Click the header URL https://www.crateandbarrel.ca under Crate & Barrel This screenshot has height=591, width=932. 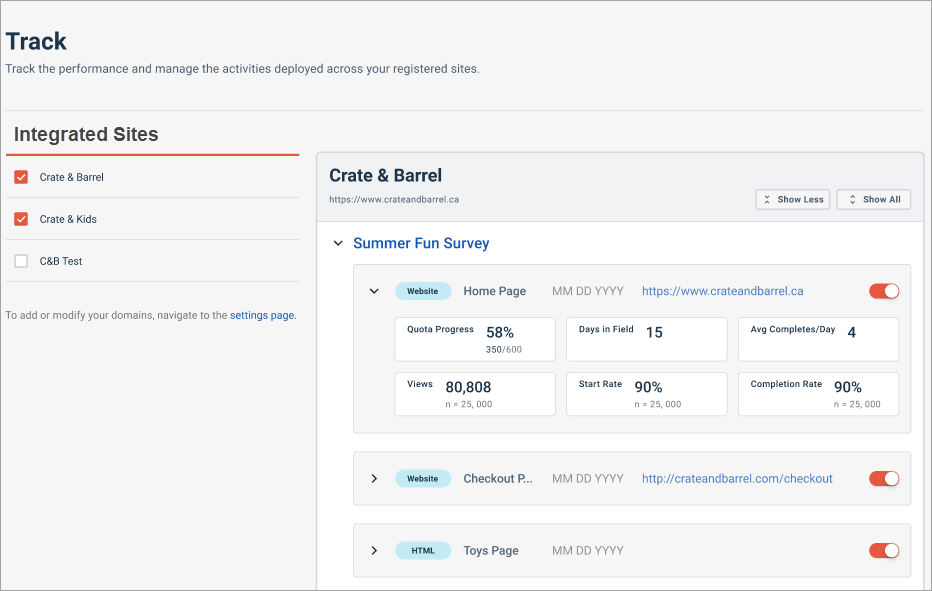coord(394,200)
